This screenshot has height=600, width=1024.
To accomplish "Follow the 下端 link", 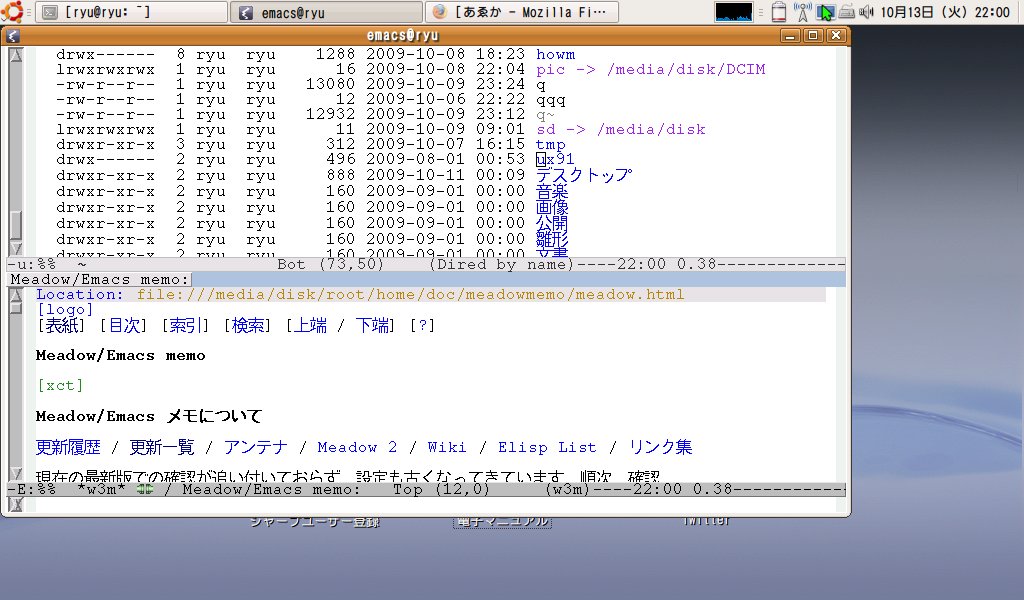I will click(372, 325).
